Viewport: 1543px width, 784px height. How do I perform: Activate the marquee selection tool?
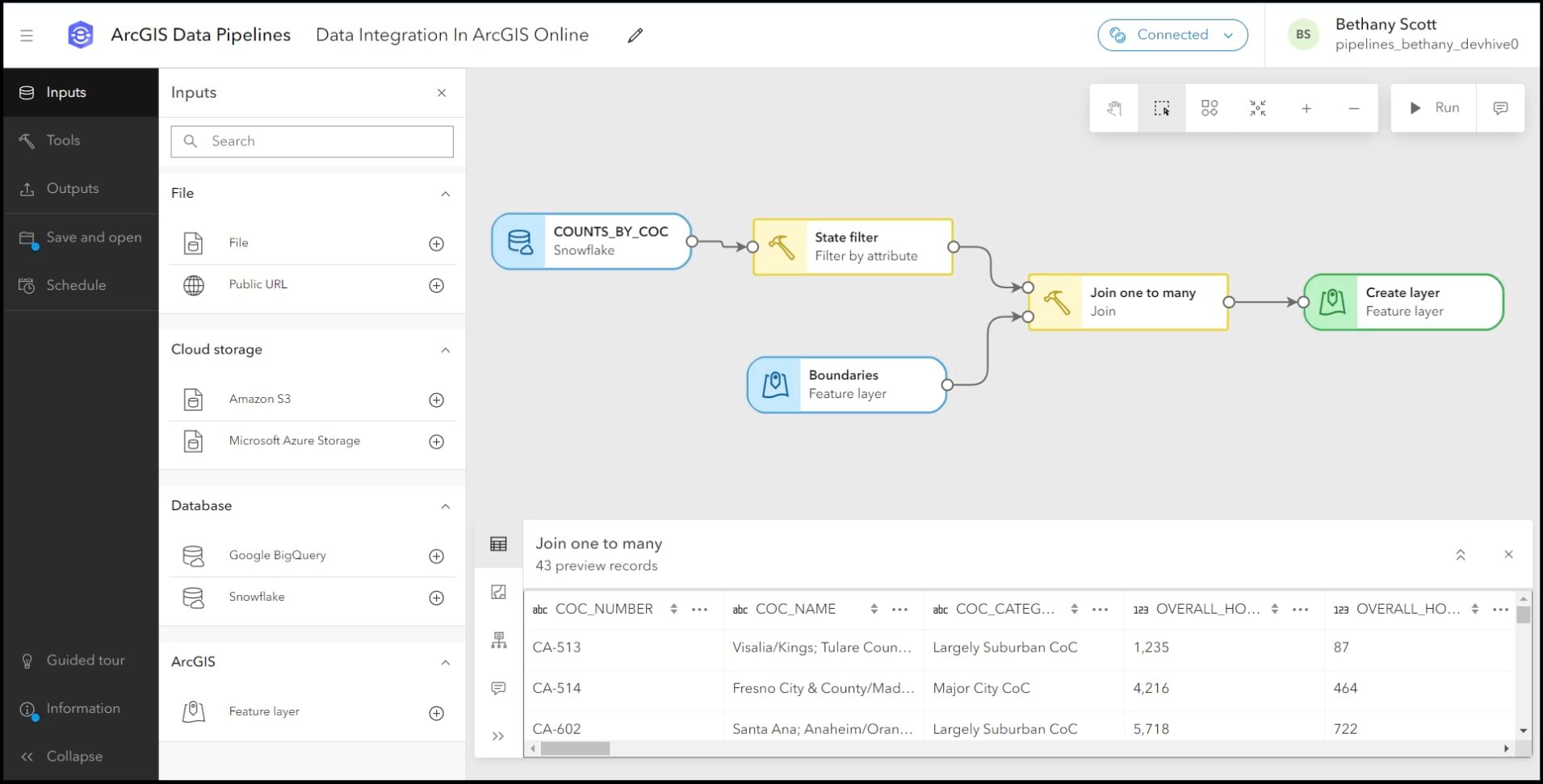point(1162,108)
